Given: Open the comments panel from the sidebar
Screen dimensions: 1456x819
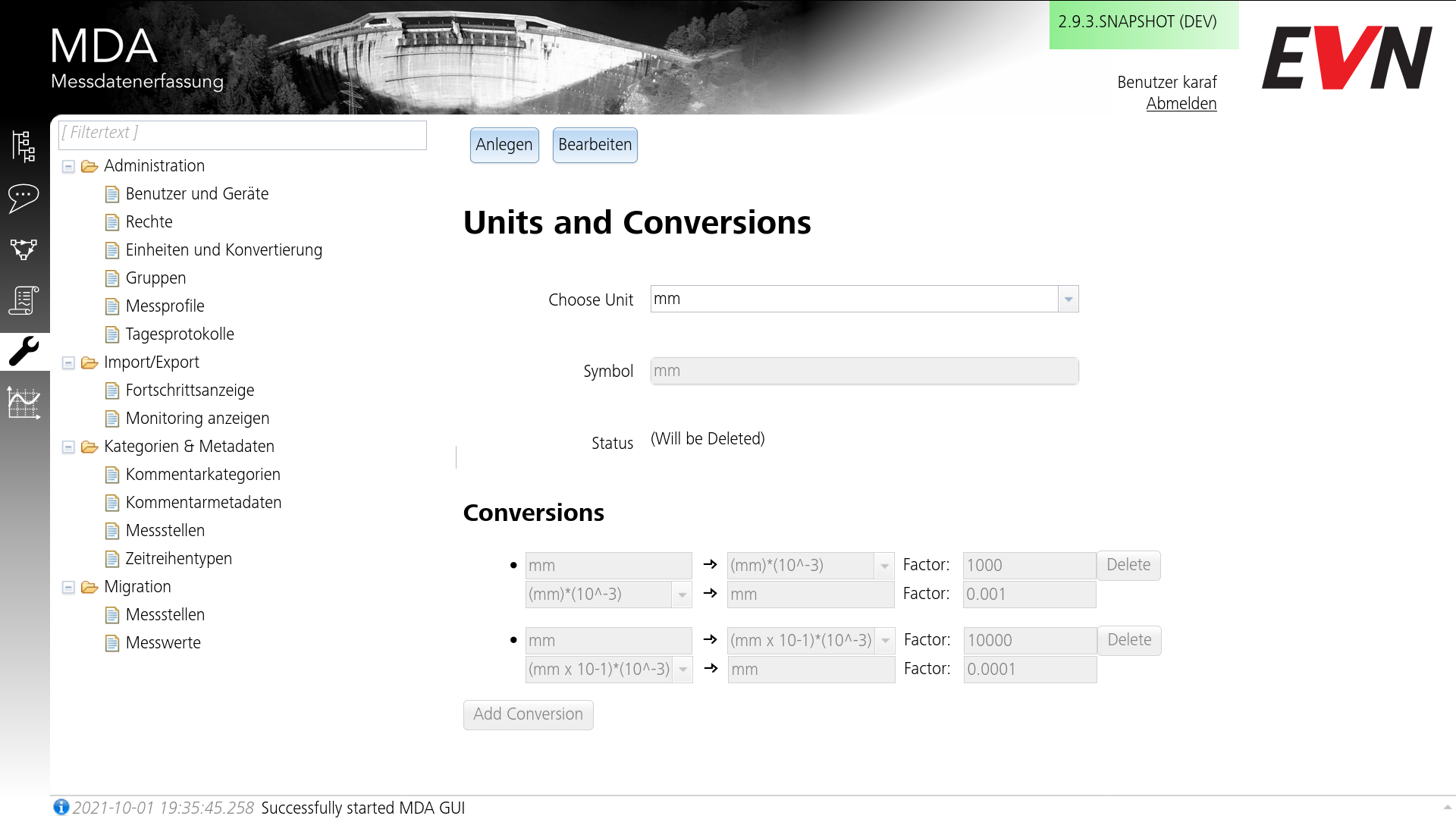Looking at the screenshot, I should pos(24,198).
